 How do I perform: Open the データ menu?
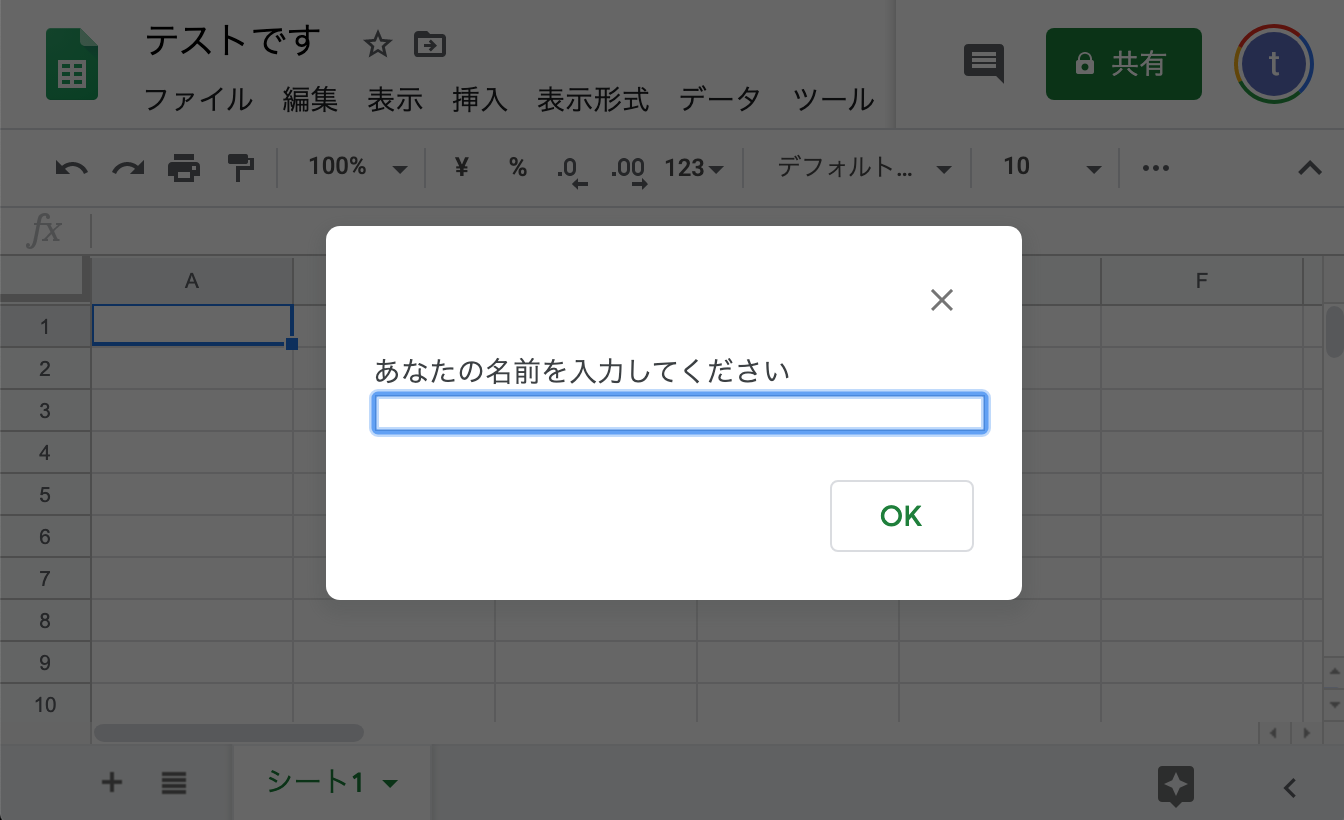[x=719, y=100]
